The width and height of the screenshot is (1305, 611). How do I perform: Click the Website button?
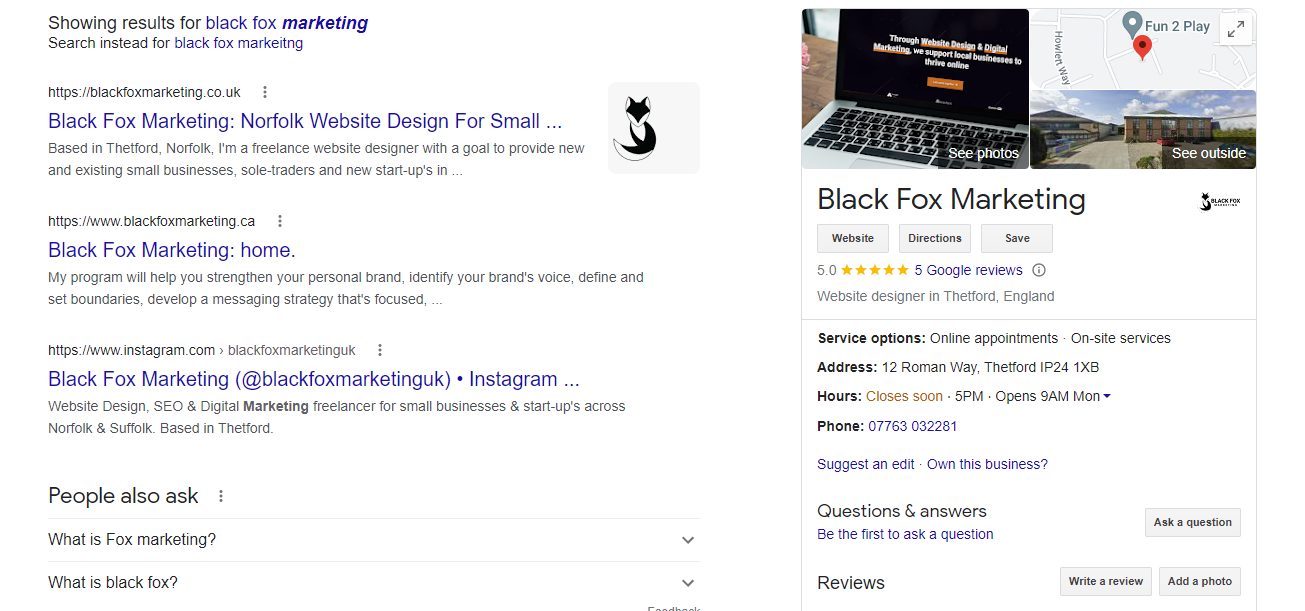click(x=852, y=238)
